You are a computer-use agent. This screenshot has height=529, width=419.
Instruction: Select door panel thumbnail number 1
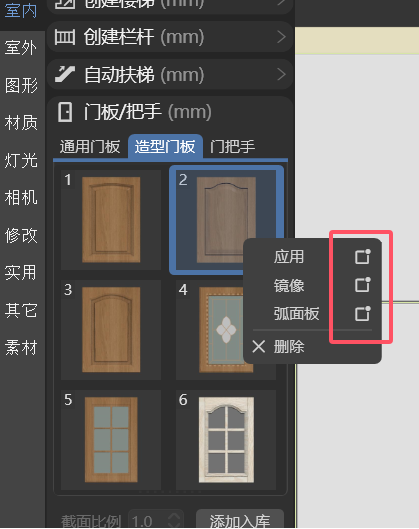coord(111,220)
